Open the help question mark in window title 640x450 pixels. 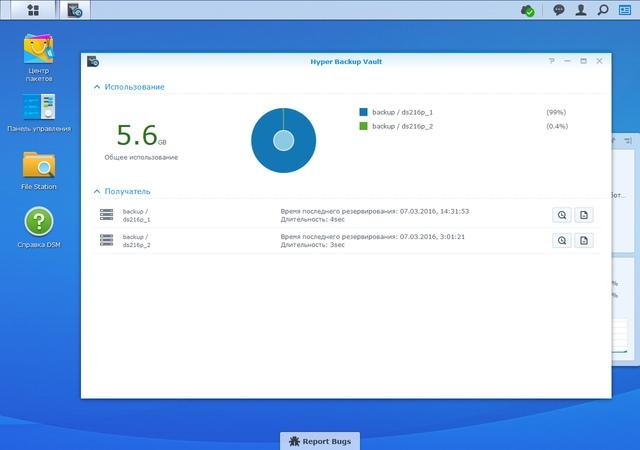coord(551,61)
